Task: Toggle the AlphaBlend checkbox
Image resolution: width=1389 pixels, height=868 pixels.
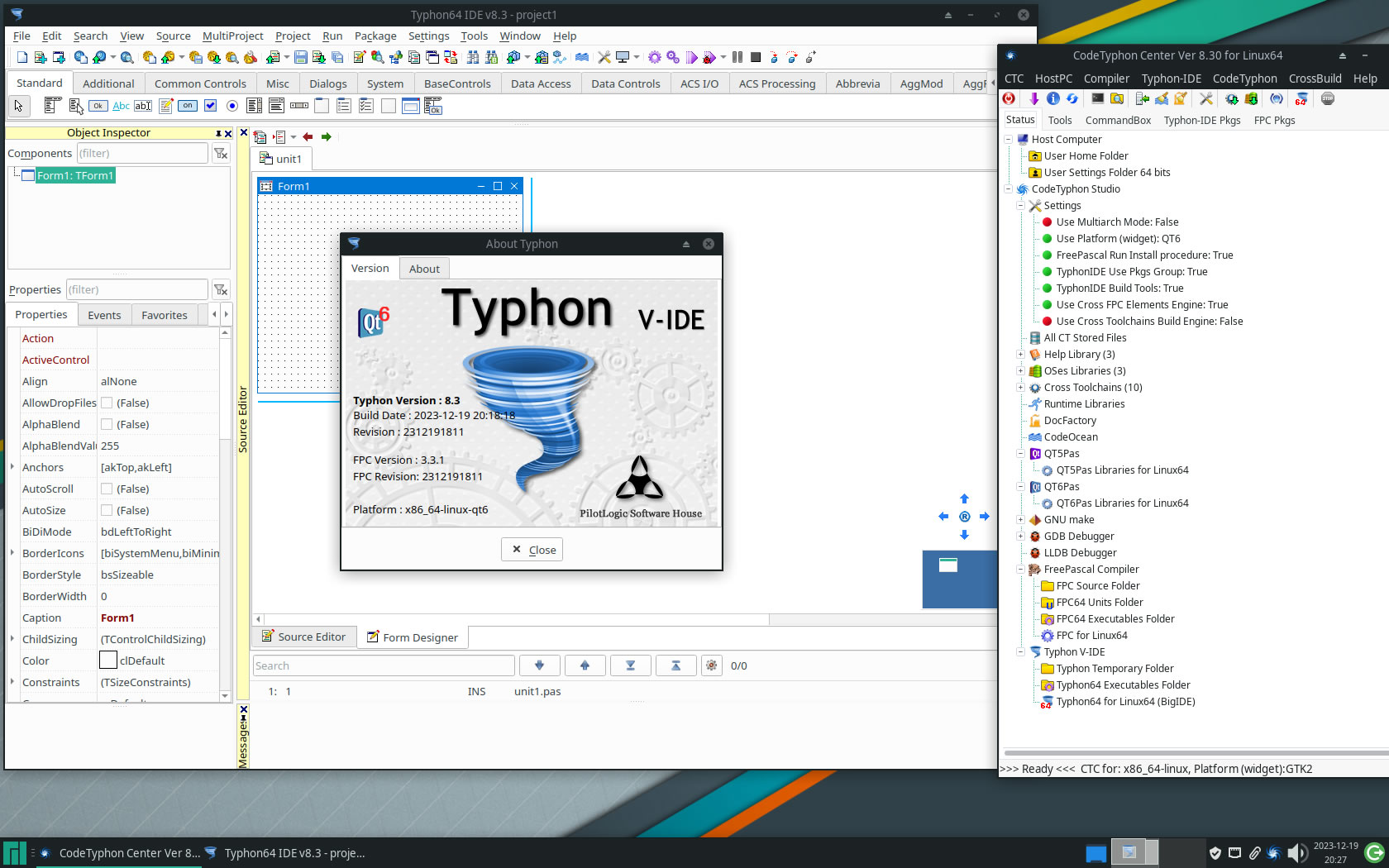Action: [x=107, y=424]
